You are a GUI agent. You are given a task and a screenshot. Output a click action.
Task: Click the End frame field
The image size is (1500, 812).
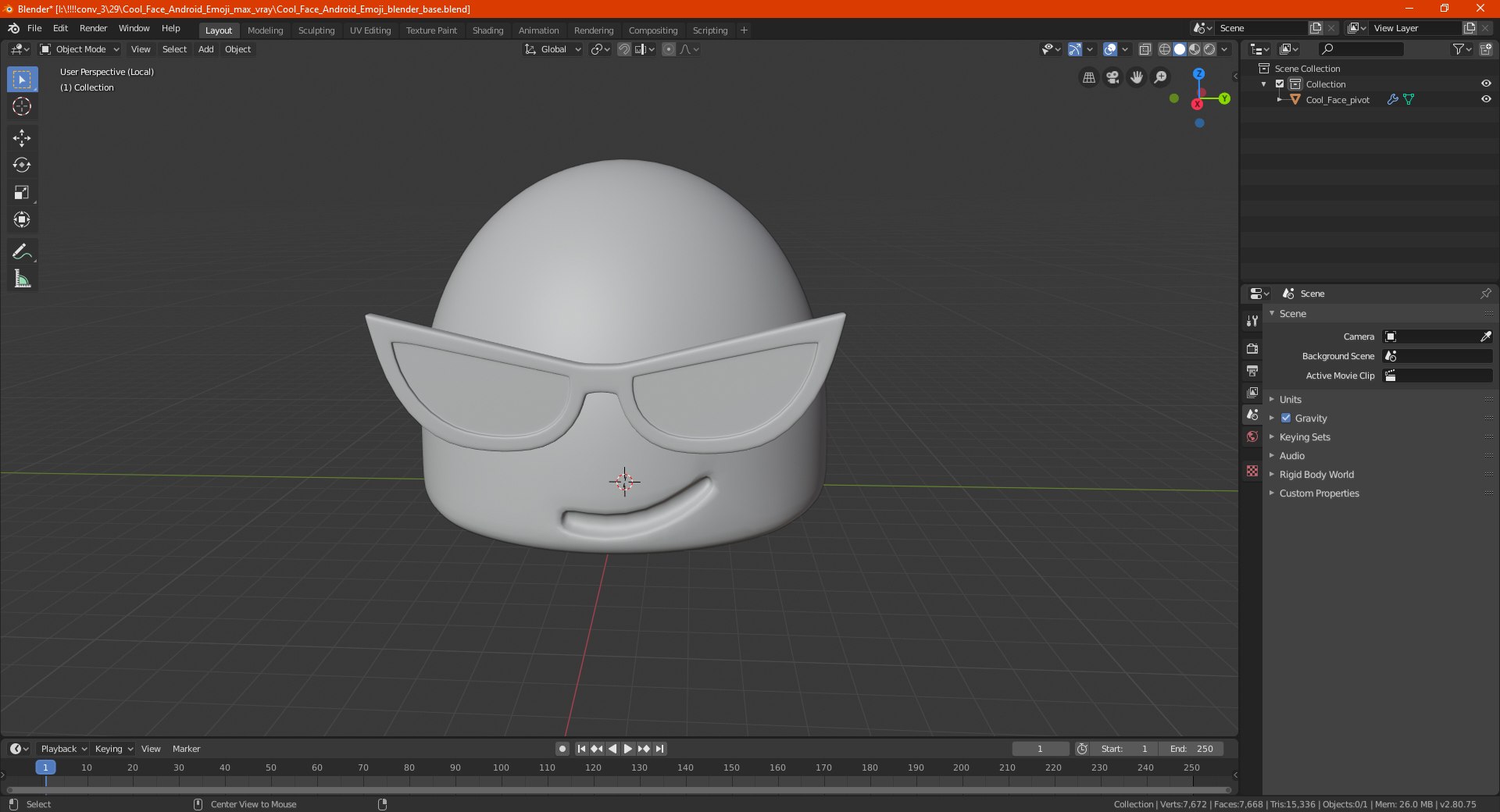pos(1191,749)
